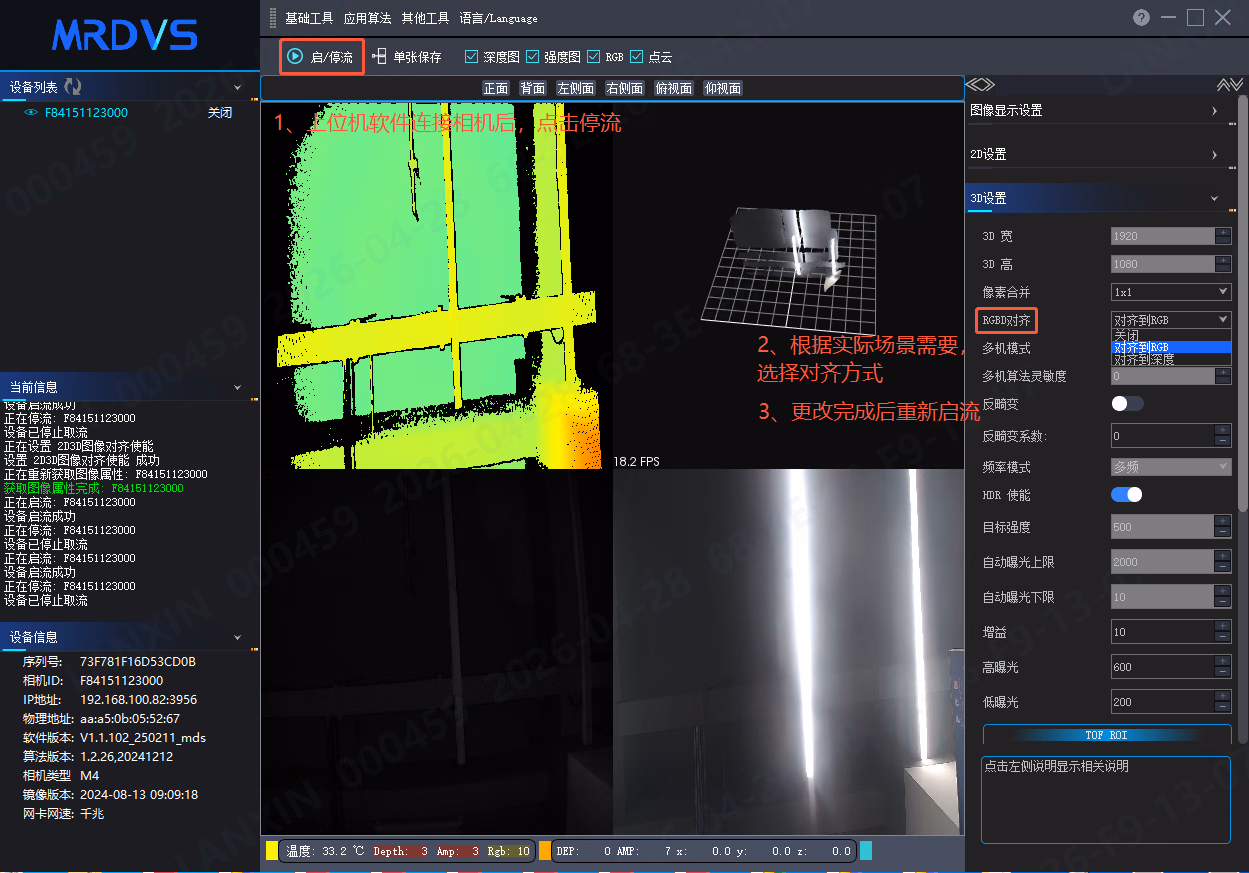Click the 右侧面 right view button
This screenshot has width=1249, height=873.
[x=625, y=88]
